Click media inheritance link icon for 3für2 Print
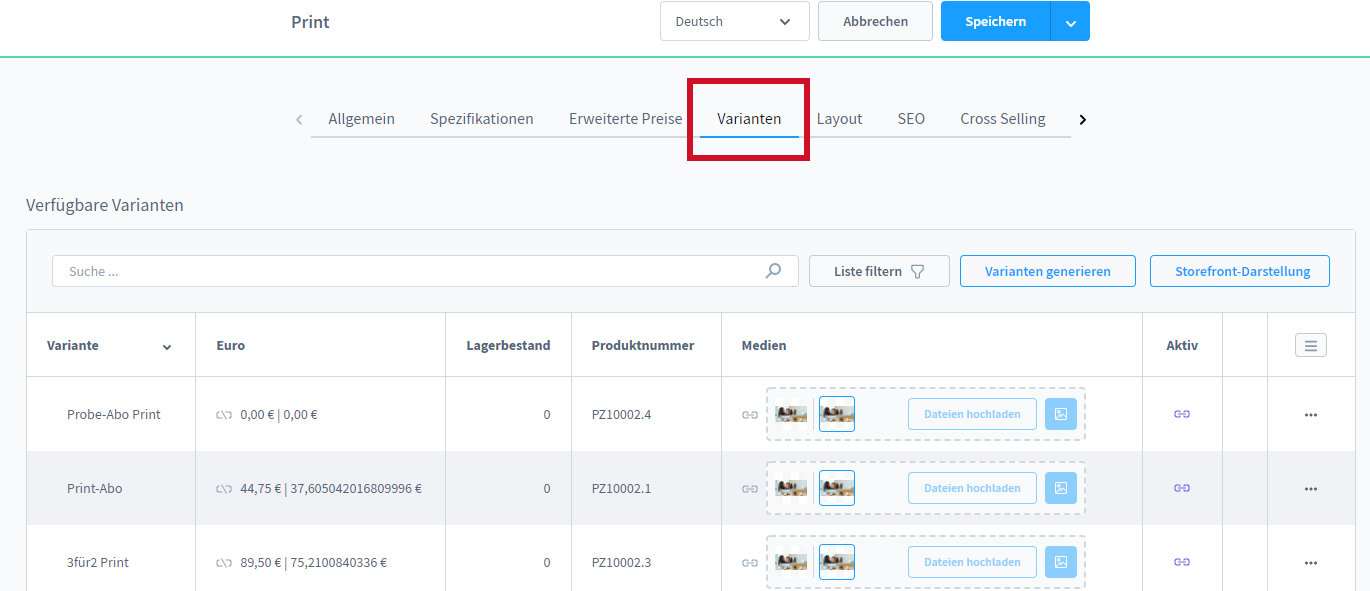 click(x=749, y=563)
